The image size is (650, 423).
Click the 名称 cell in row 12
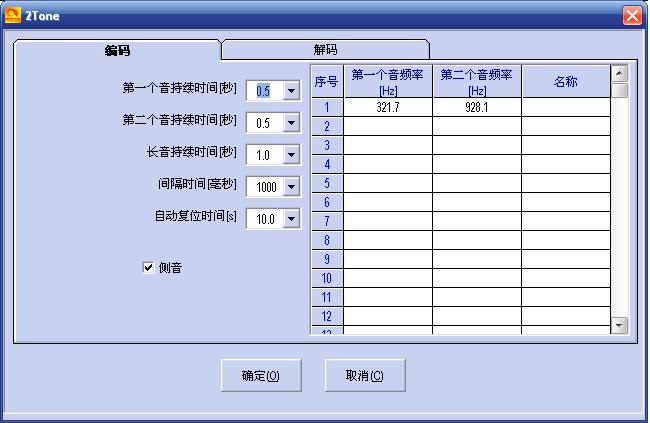566,316
